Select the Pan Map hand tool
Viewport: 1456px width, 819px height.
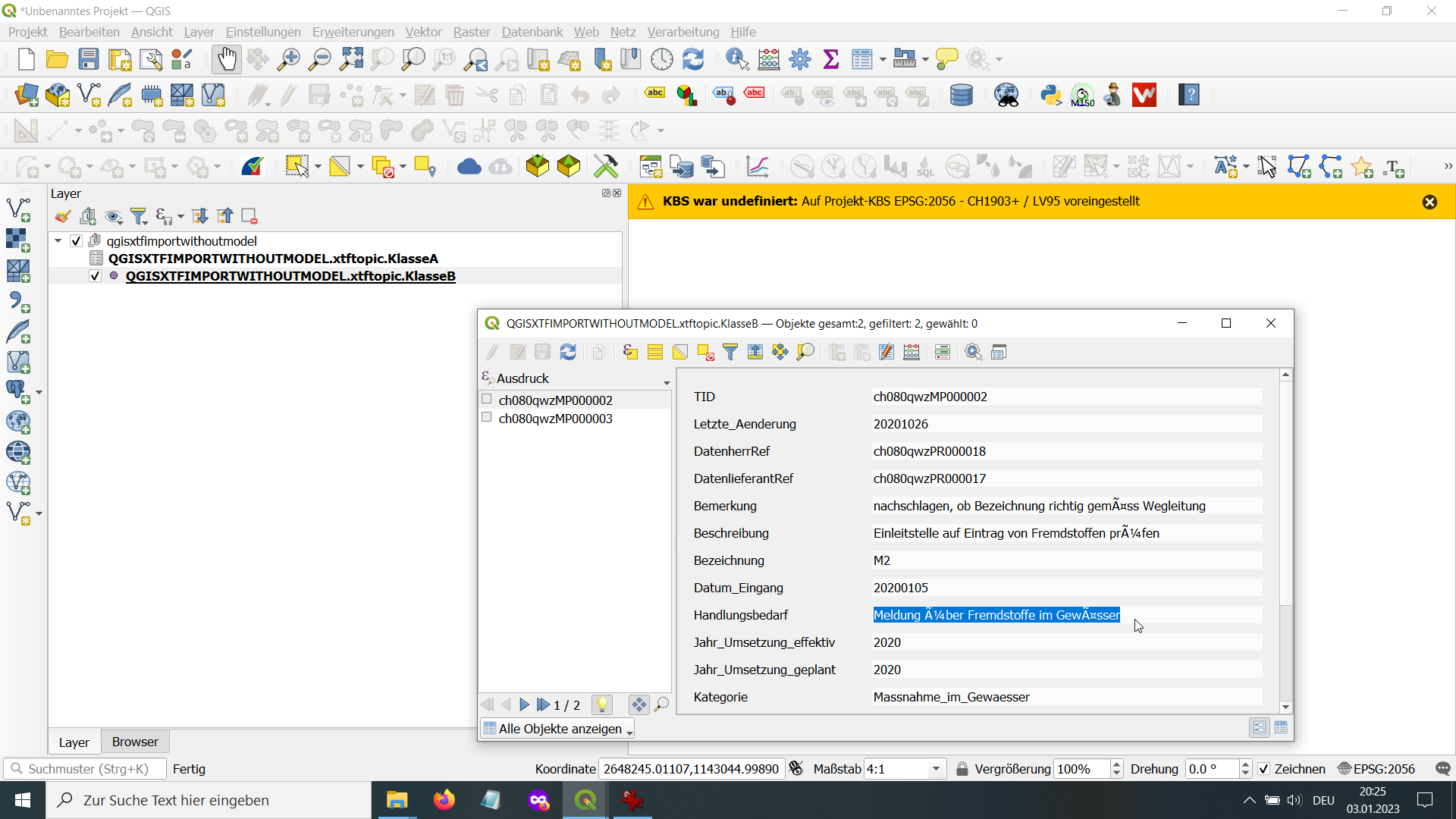tap(226, 59)
